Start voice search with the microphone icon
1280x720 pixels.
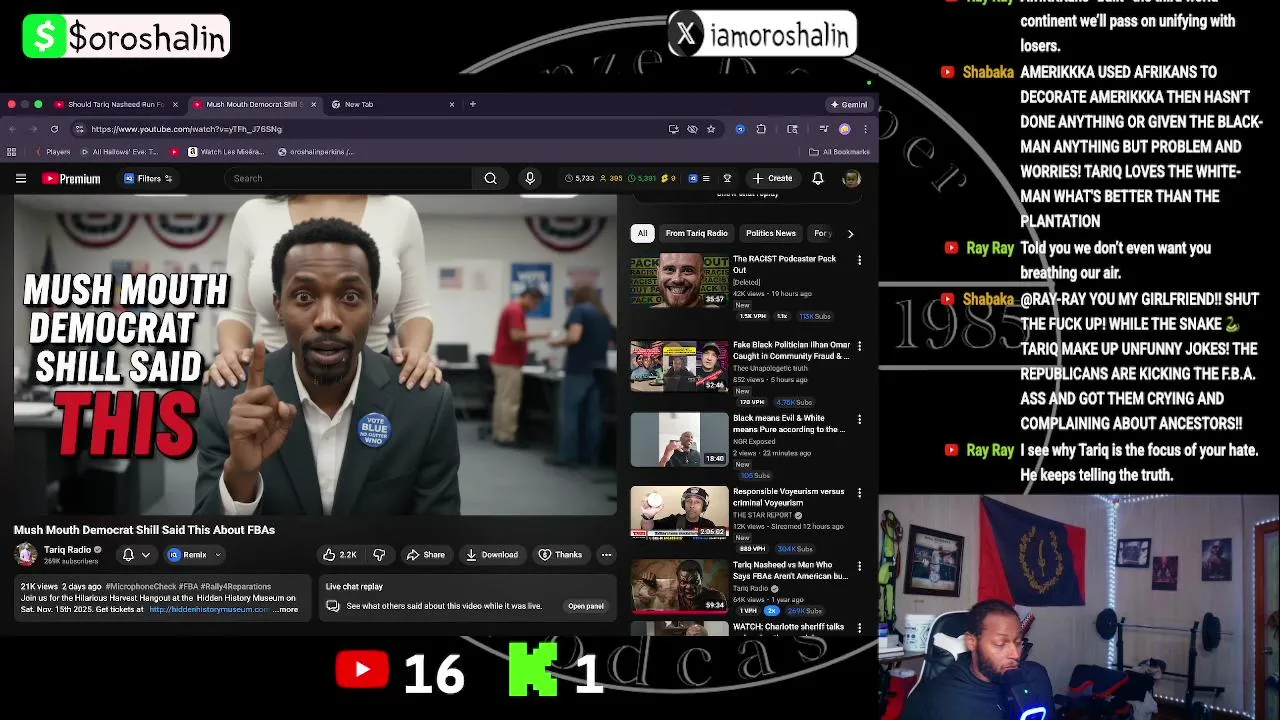coord(530,178)
